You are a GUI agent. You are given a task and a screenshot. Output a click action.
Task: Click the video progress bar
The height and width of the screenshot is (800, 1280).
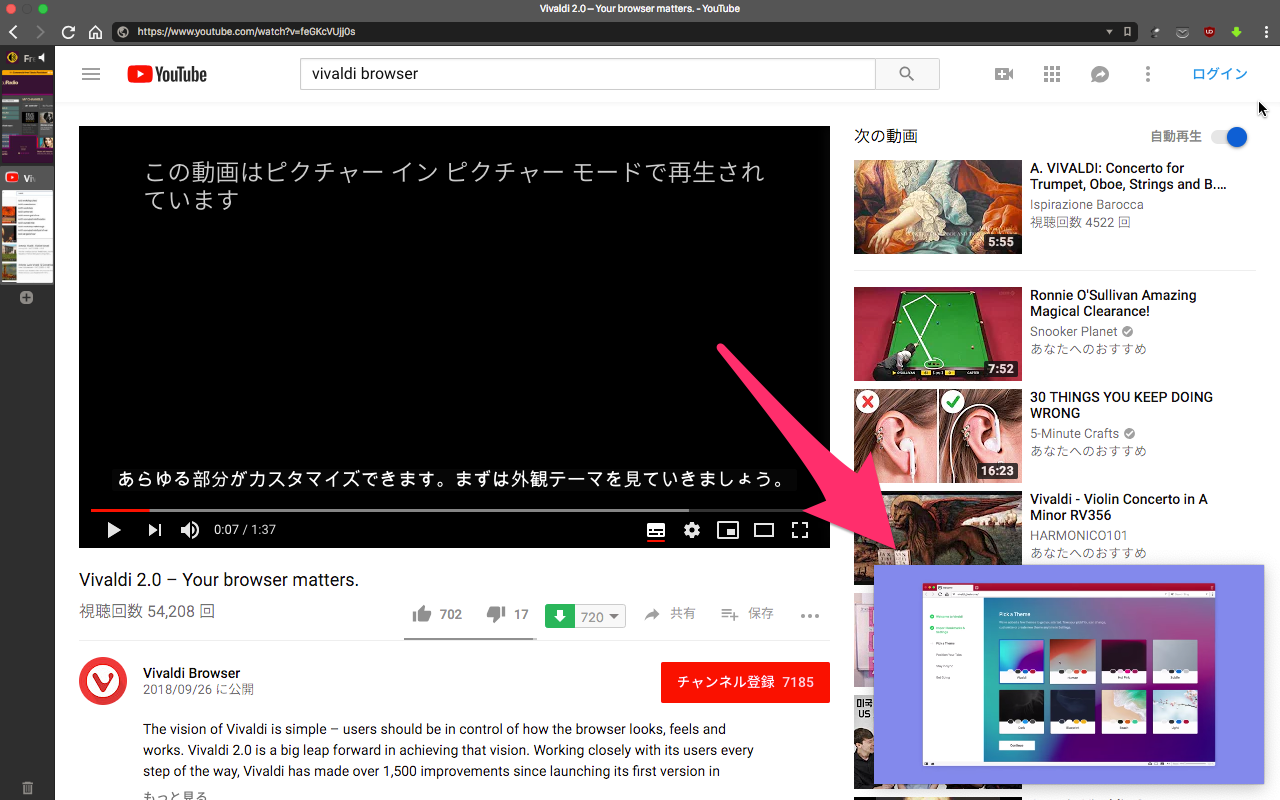(454, 510)
